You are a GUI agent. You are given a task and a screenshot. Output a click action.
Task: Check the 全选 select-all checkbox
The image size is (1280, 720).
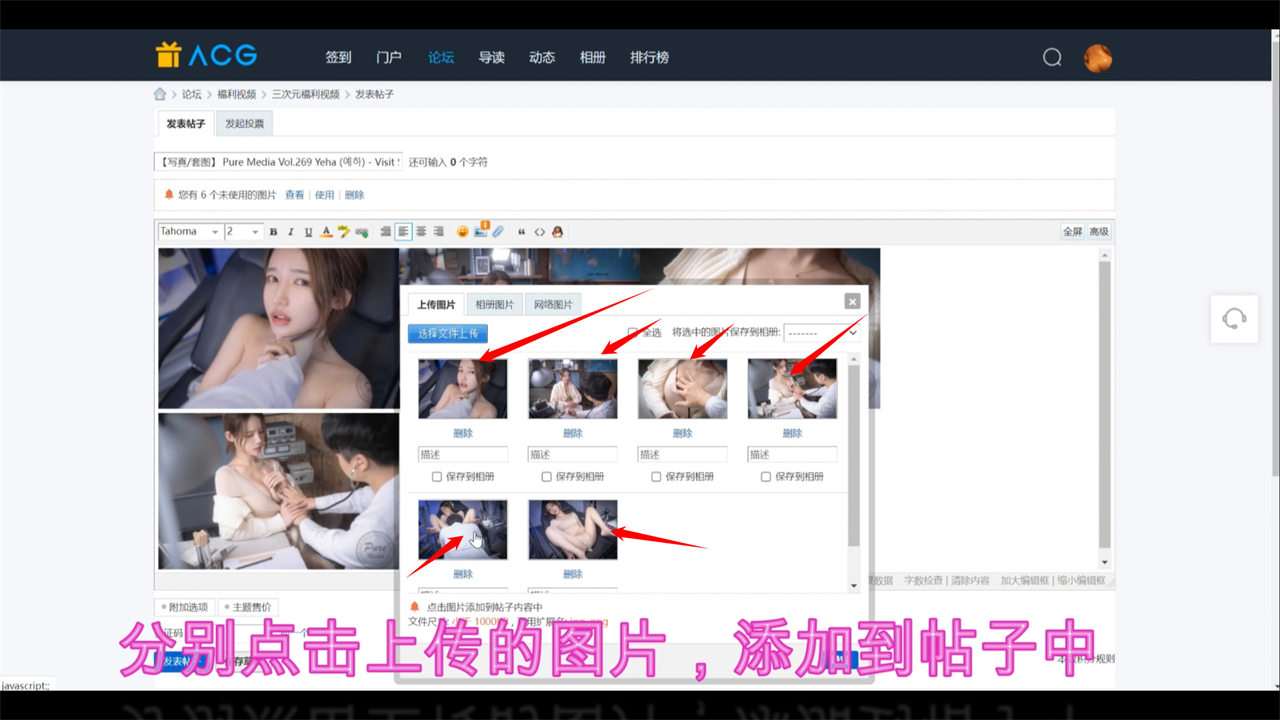pyautogui.click(x=633, y=333)
